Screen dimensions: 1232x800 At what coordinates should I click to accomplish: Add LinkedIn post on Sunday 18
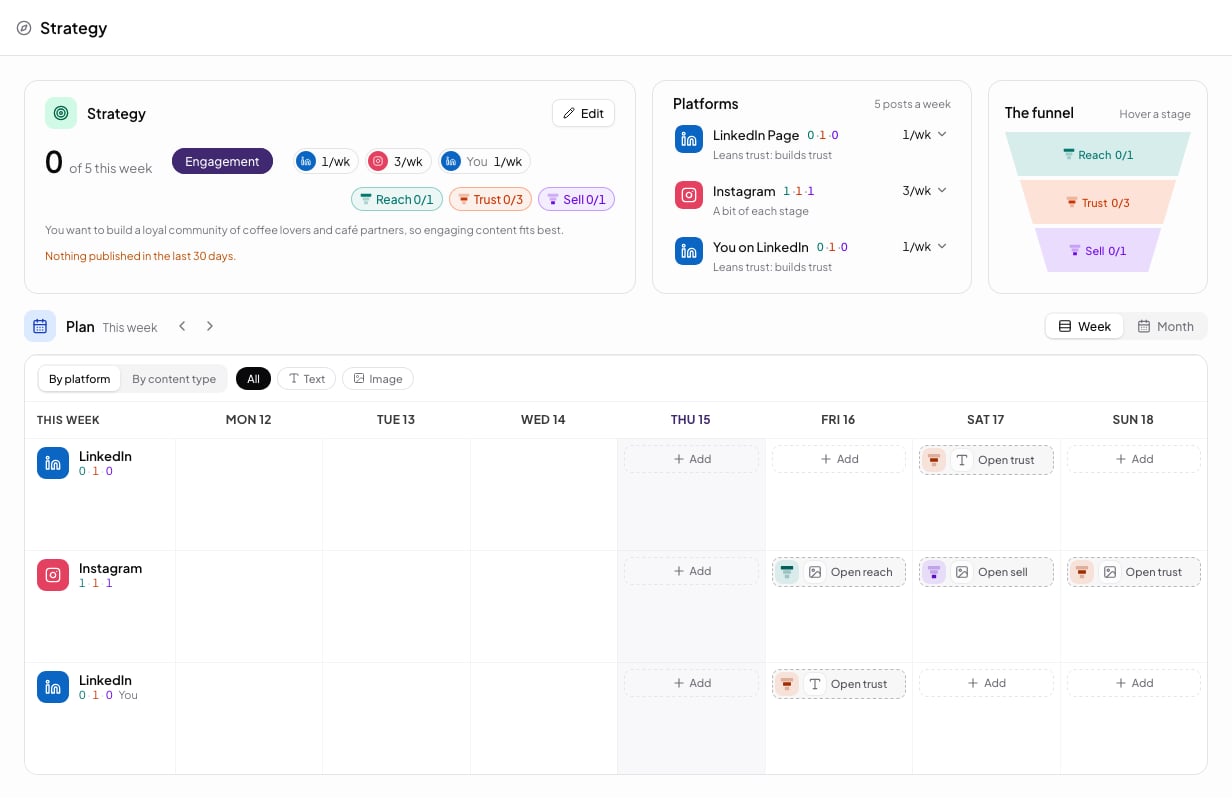click(x=1134, y=459)
